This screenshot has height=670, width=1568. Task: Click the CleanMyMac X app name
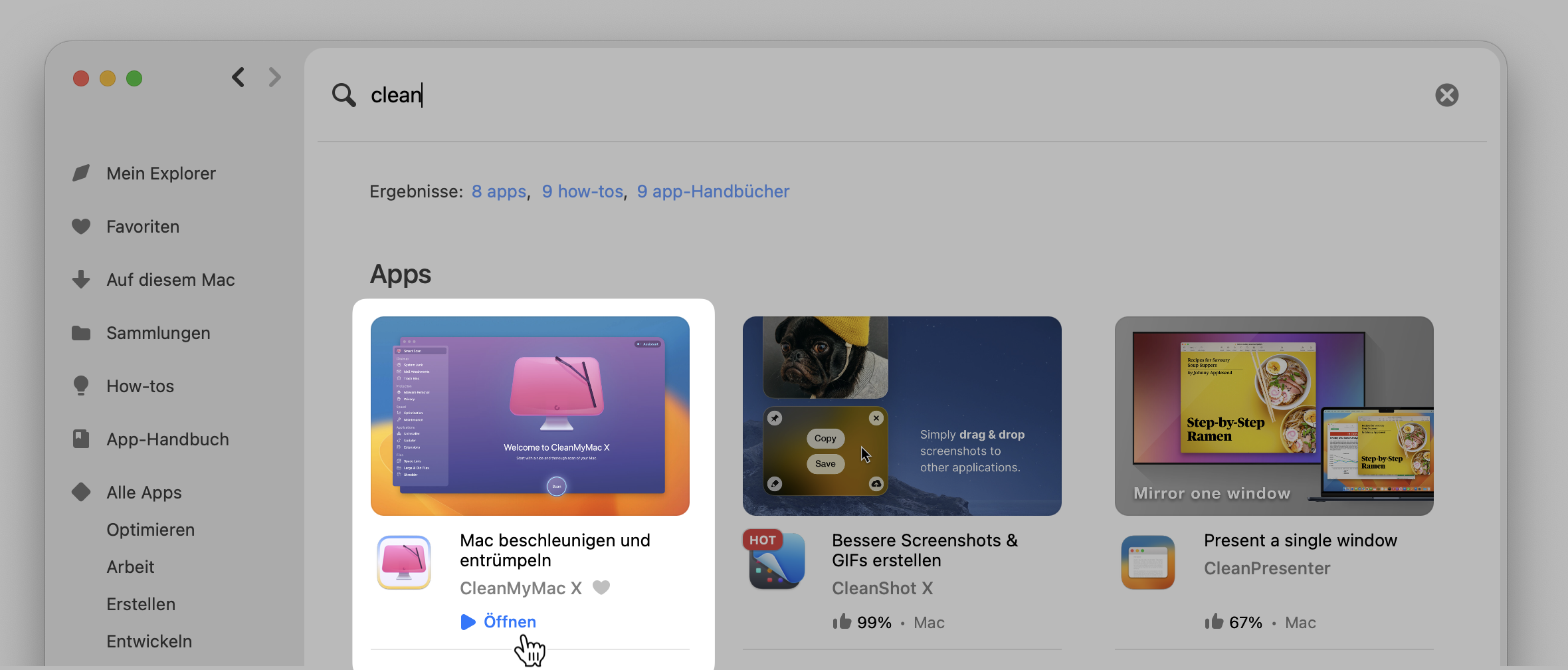(521, 588)
